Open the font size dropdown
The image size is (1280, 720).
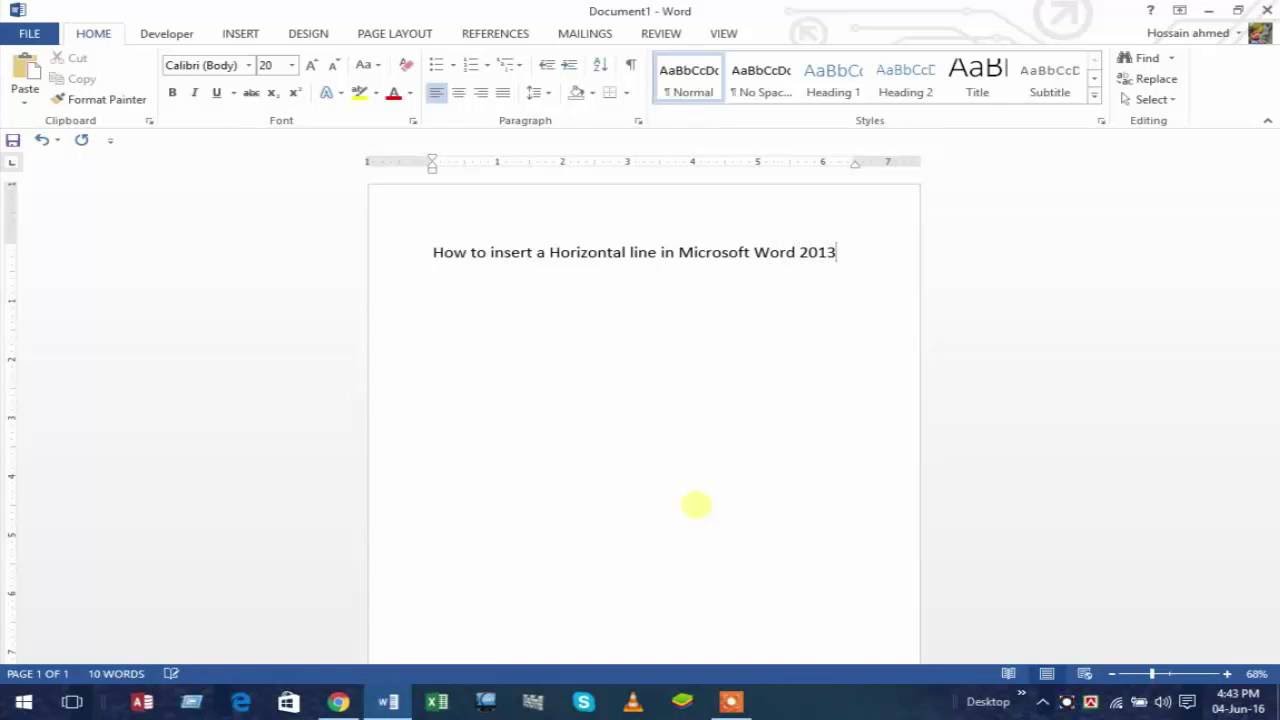click(x=292, y=65)
